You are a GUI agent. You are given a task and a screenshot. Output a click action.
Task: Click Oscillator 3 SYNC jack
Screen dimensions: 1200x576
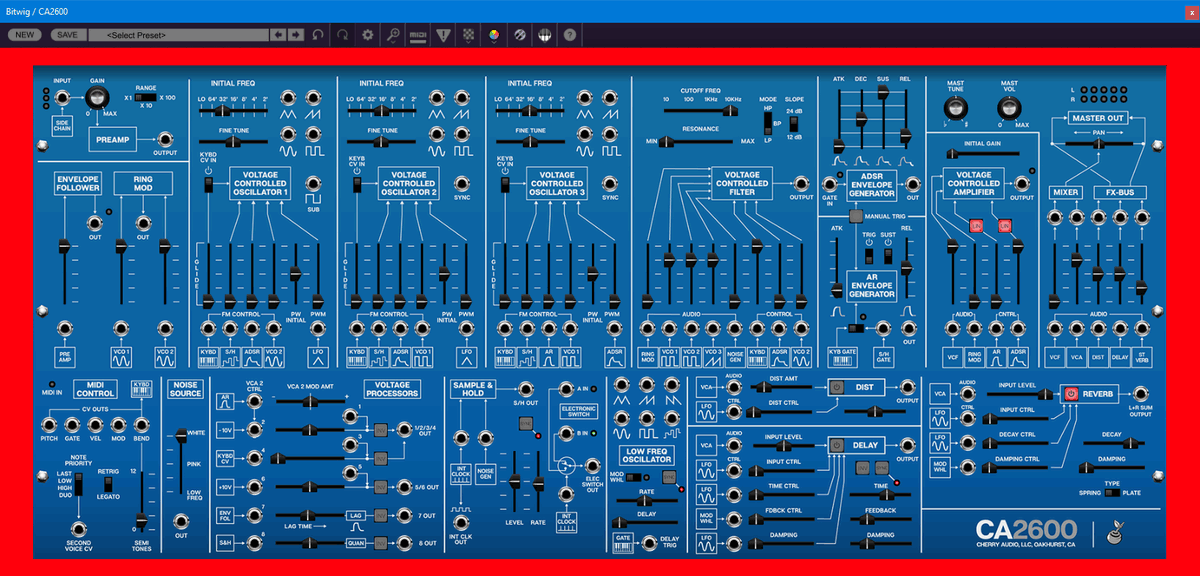pyautogui.click(x=609, y=182)
